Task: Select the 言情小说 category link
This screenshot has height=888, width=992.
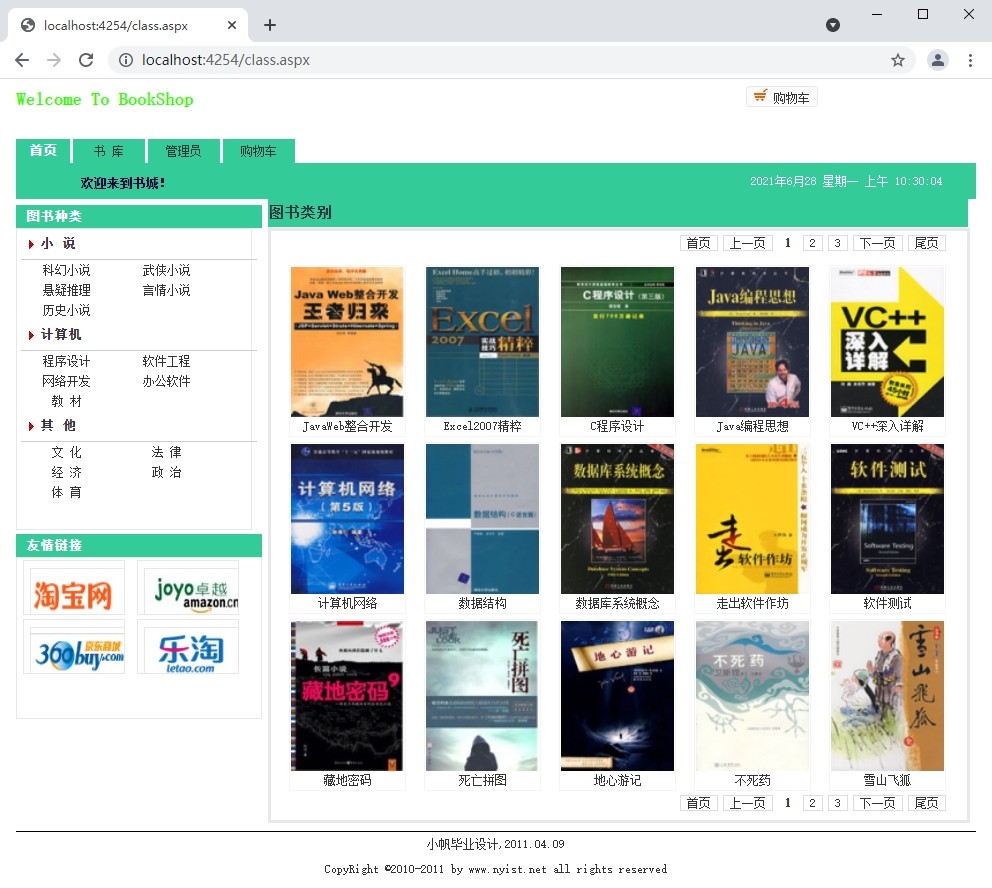Action: point(166,290)
